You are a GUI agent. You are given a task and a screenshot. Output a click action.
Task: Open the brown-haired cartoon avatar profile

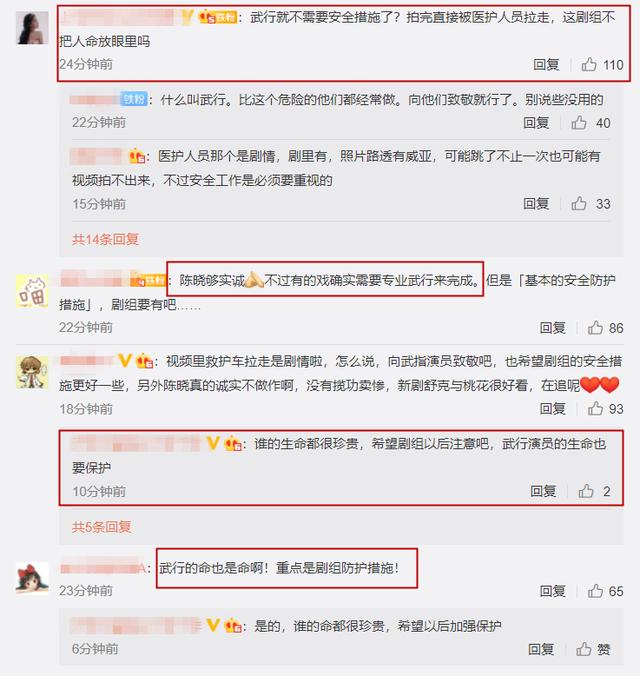click(x=32, y=372)
